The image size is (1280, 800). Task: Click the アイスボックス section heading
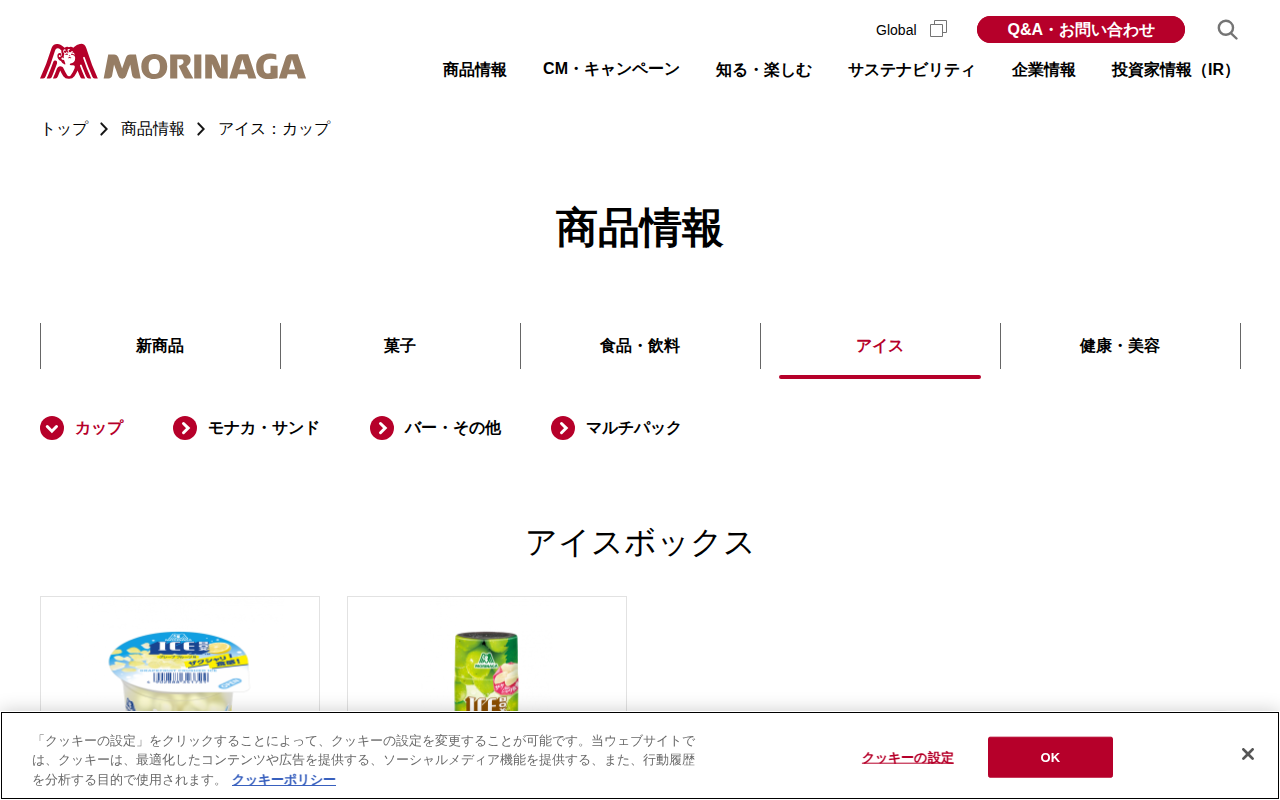pyautogui.click(x=640, y=543)
